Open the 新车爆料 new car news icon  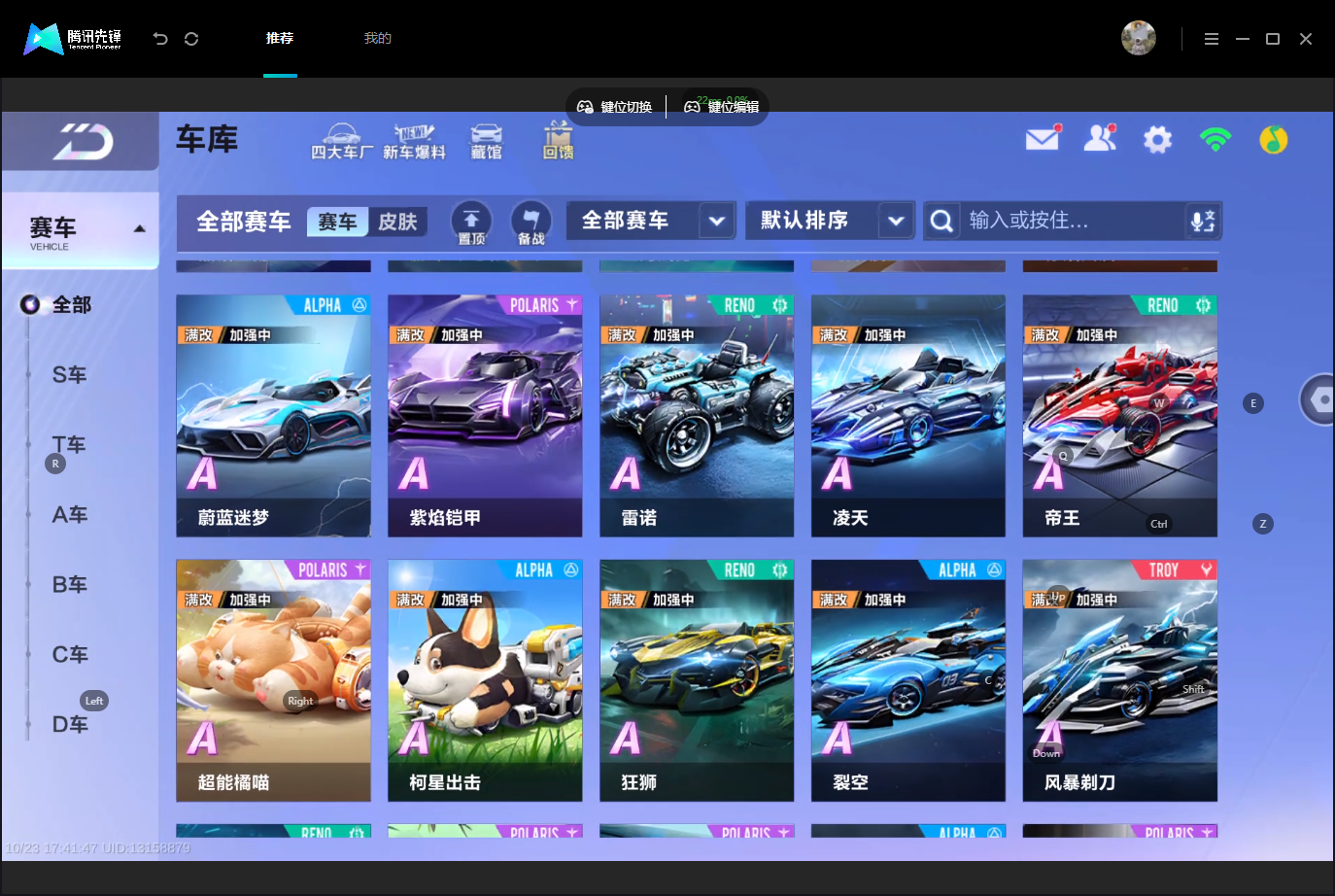(x=414, y=142)
